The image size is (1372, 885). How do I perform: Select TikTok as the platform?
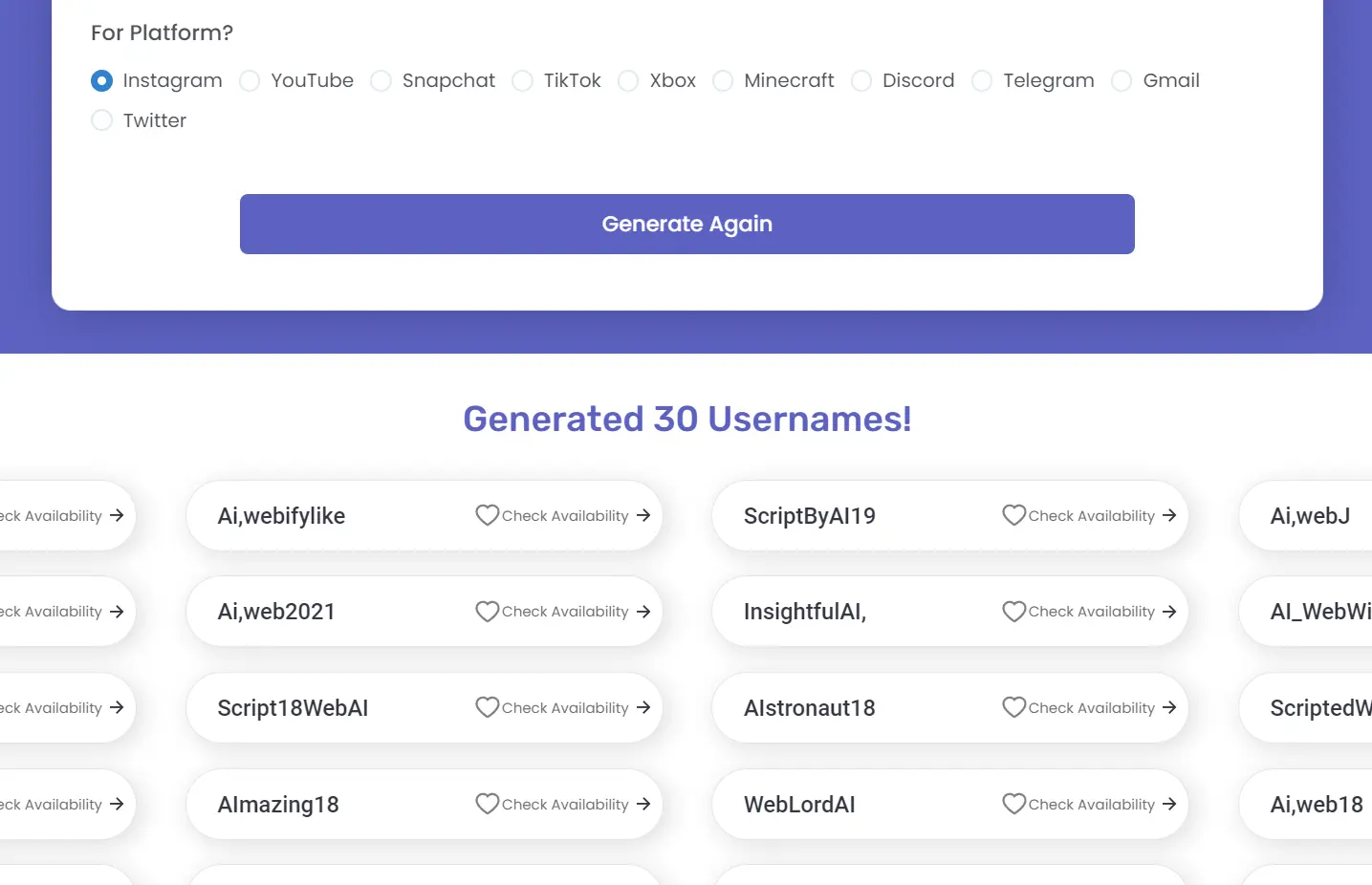(x=522, y=81)
